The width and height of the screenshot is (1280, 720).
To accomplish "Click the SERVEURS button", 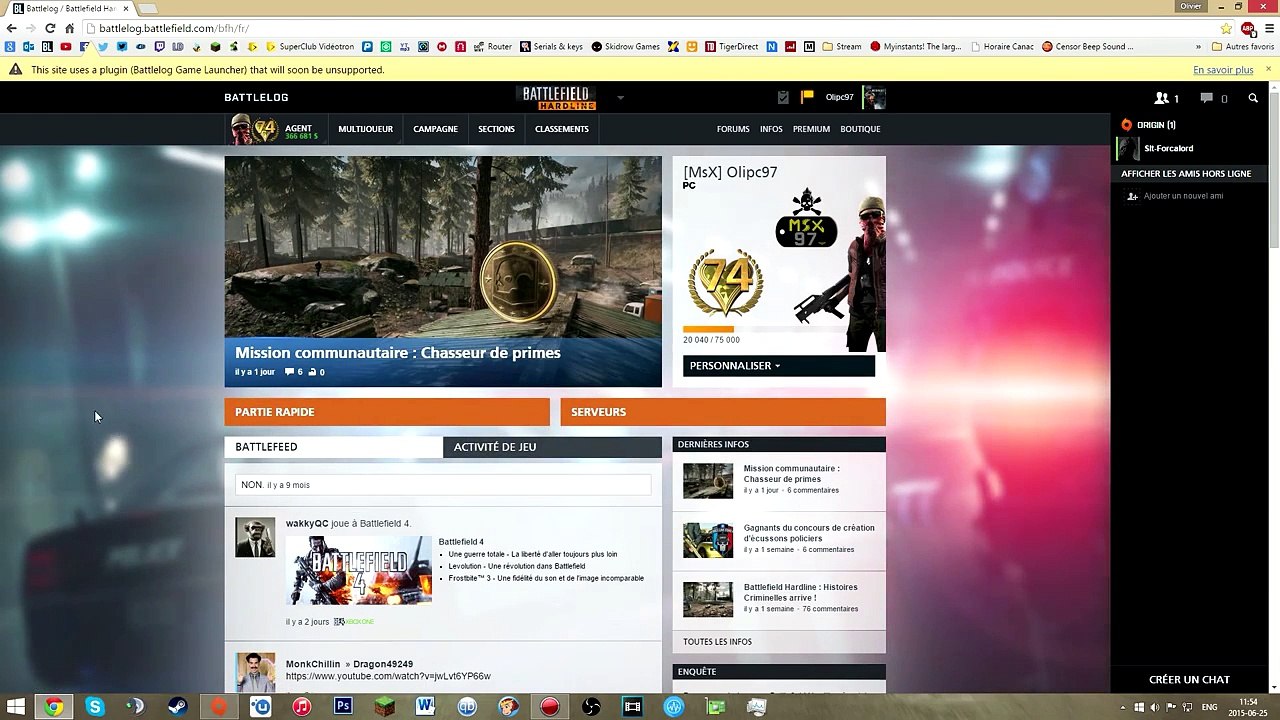I will point(723,412).
